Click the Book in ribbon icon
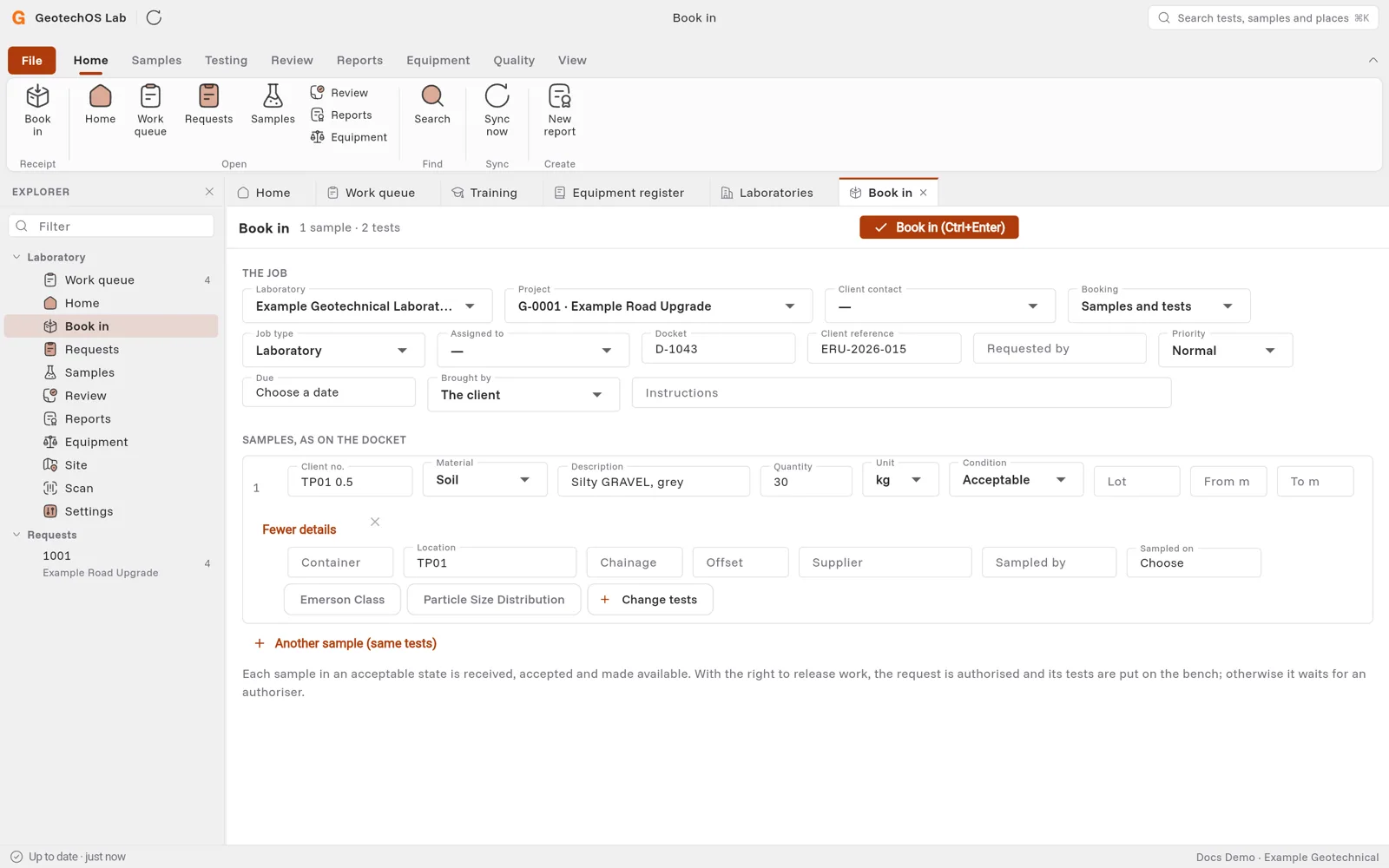 [x=37, y=110]
